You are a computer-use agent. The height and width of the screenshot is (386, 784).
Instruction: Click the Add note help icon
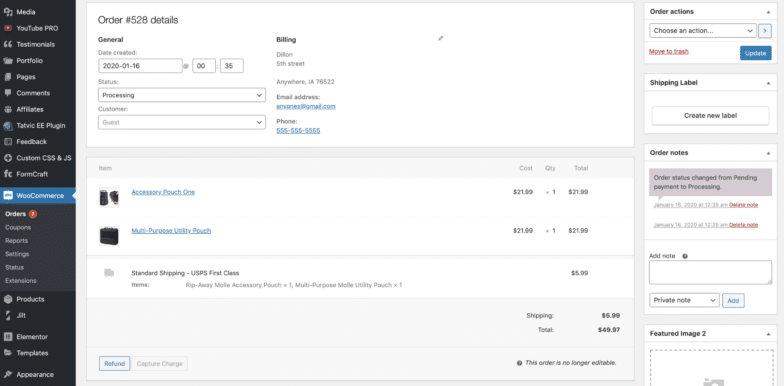coord(684,256)
